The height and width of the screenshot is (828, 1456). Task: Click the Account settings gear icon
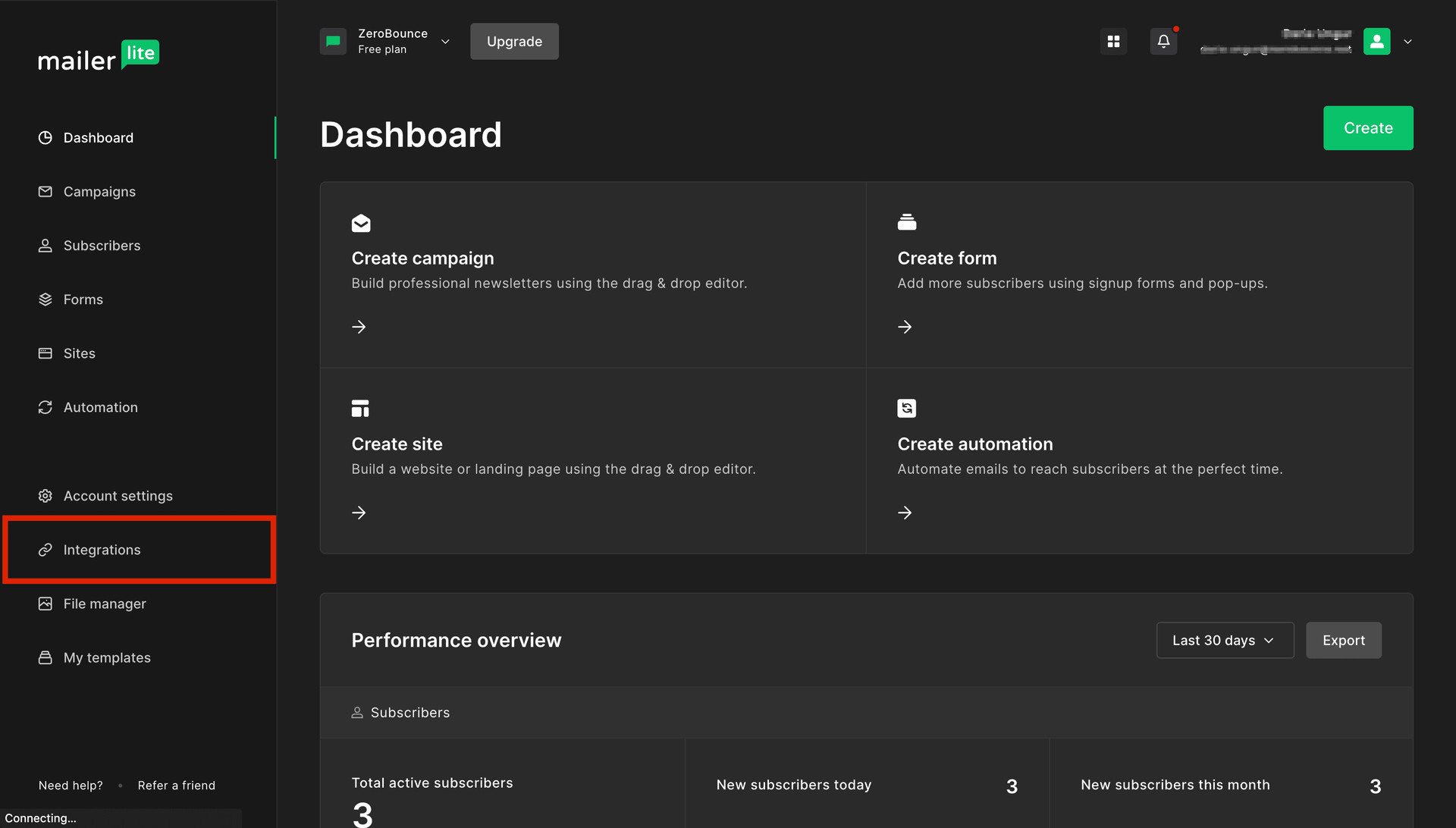coord(45,495)
